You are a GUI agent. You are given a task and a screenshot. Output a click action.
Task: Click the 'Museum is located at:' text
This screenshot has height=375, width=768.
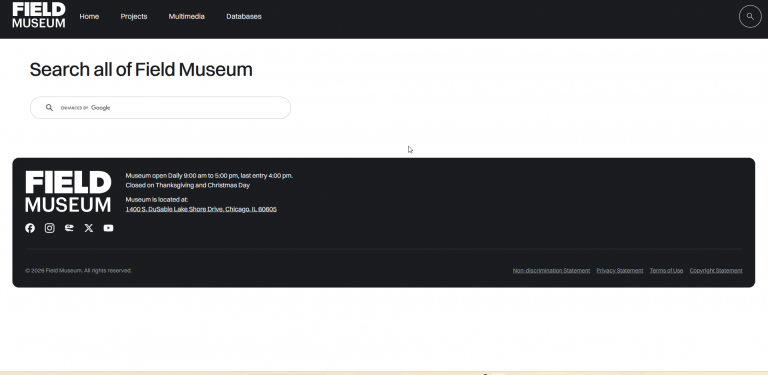[x=157, y=199]
